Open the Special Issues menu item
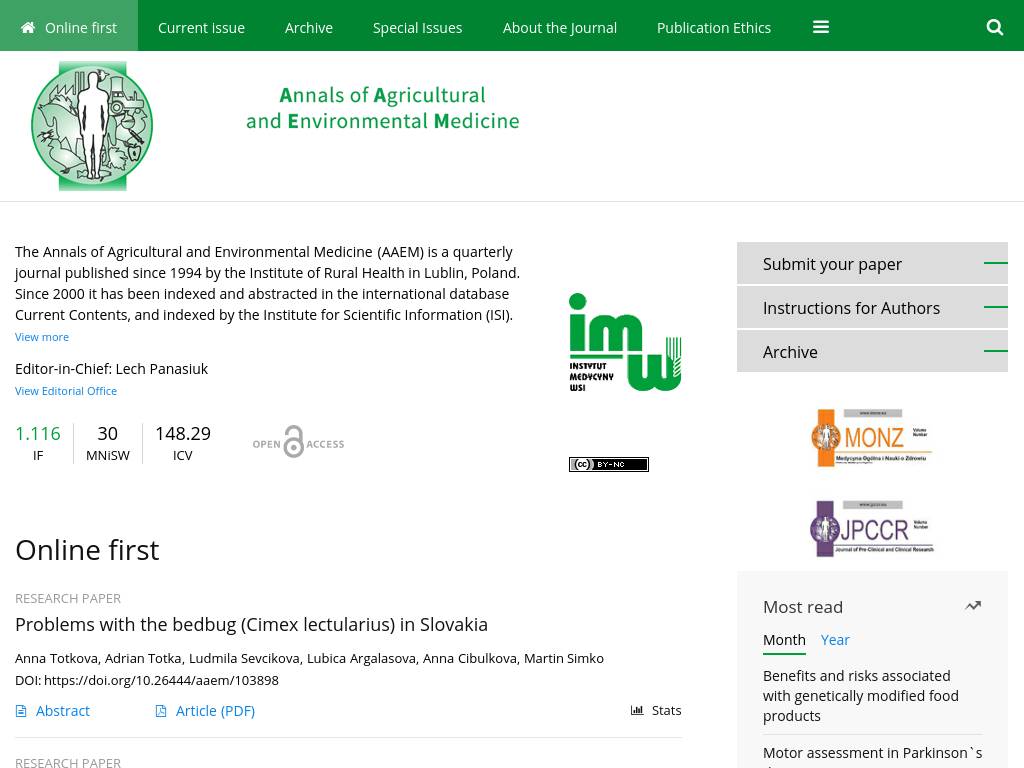 417,27
